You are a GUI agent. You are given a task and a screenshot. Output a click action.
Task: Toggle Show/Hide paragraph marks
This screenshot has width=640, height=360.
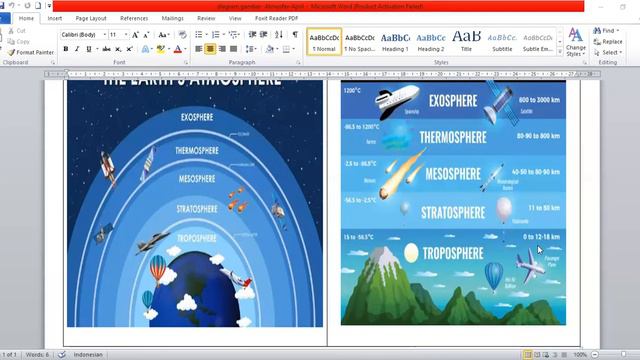point(295,35)
